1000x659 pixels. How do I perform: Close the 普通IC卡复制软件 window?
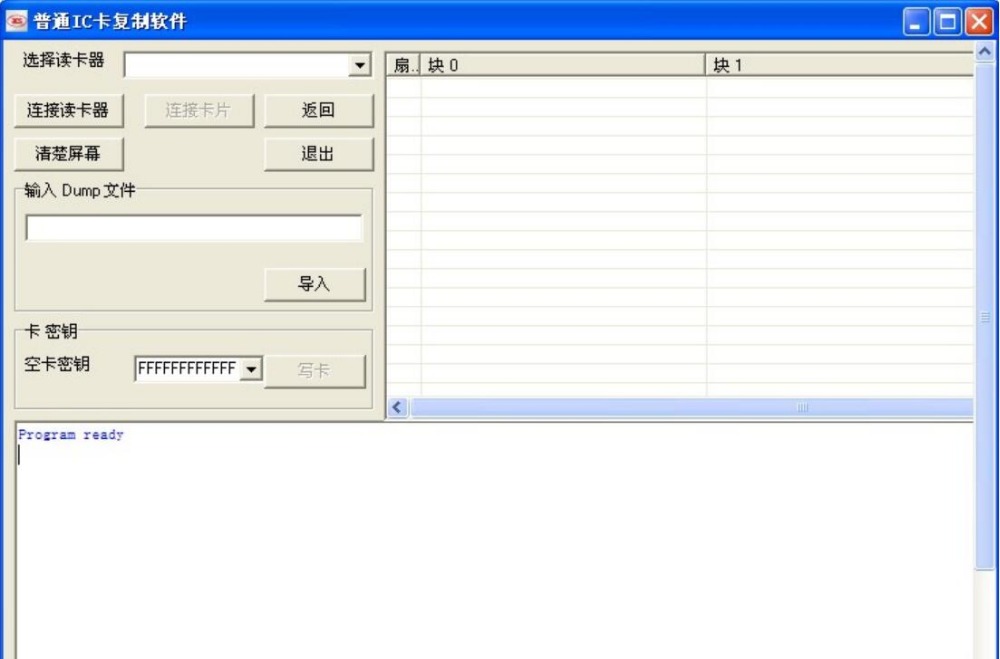click(979, 22)
